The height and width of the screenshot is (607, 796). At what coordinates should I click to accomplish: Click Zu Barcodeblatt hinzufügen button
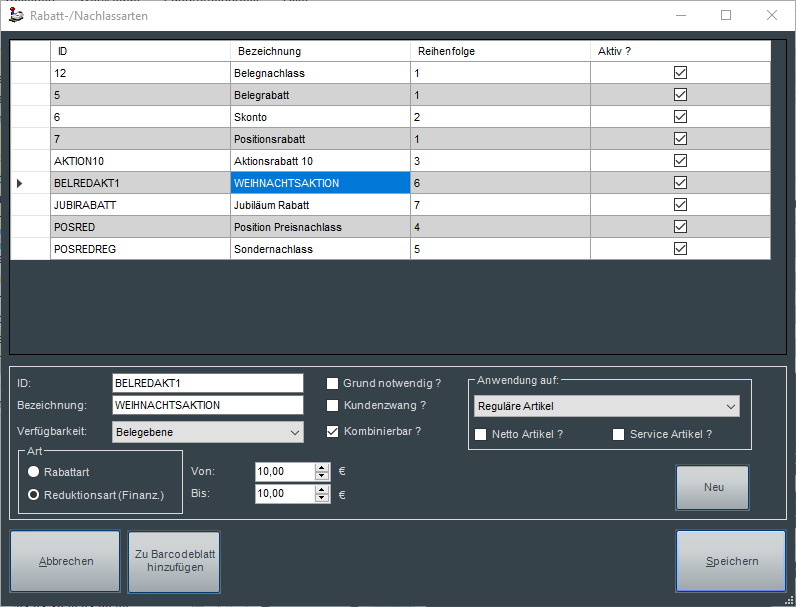174,561
